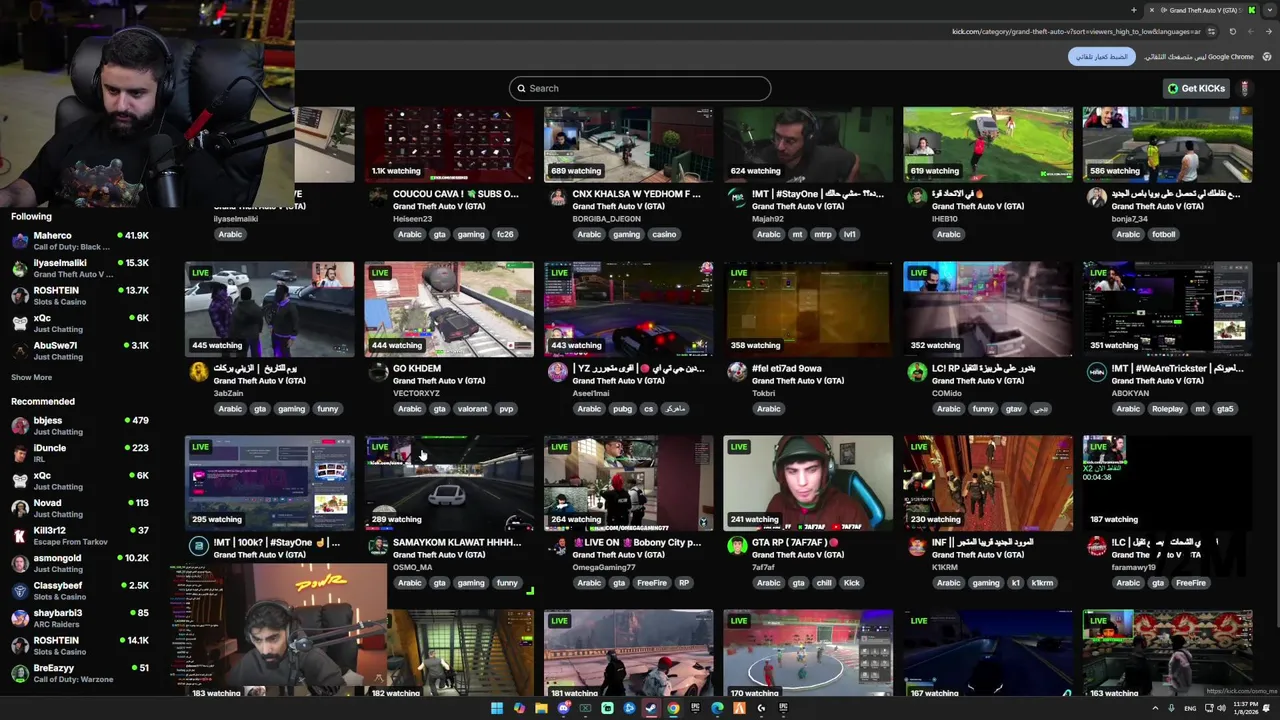Open Kill3r12's avatar in Recommended list

[x=20, y=536]
